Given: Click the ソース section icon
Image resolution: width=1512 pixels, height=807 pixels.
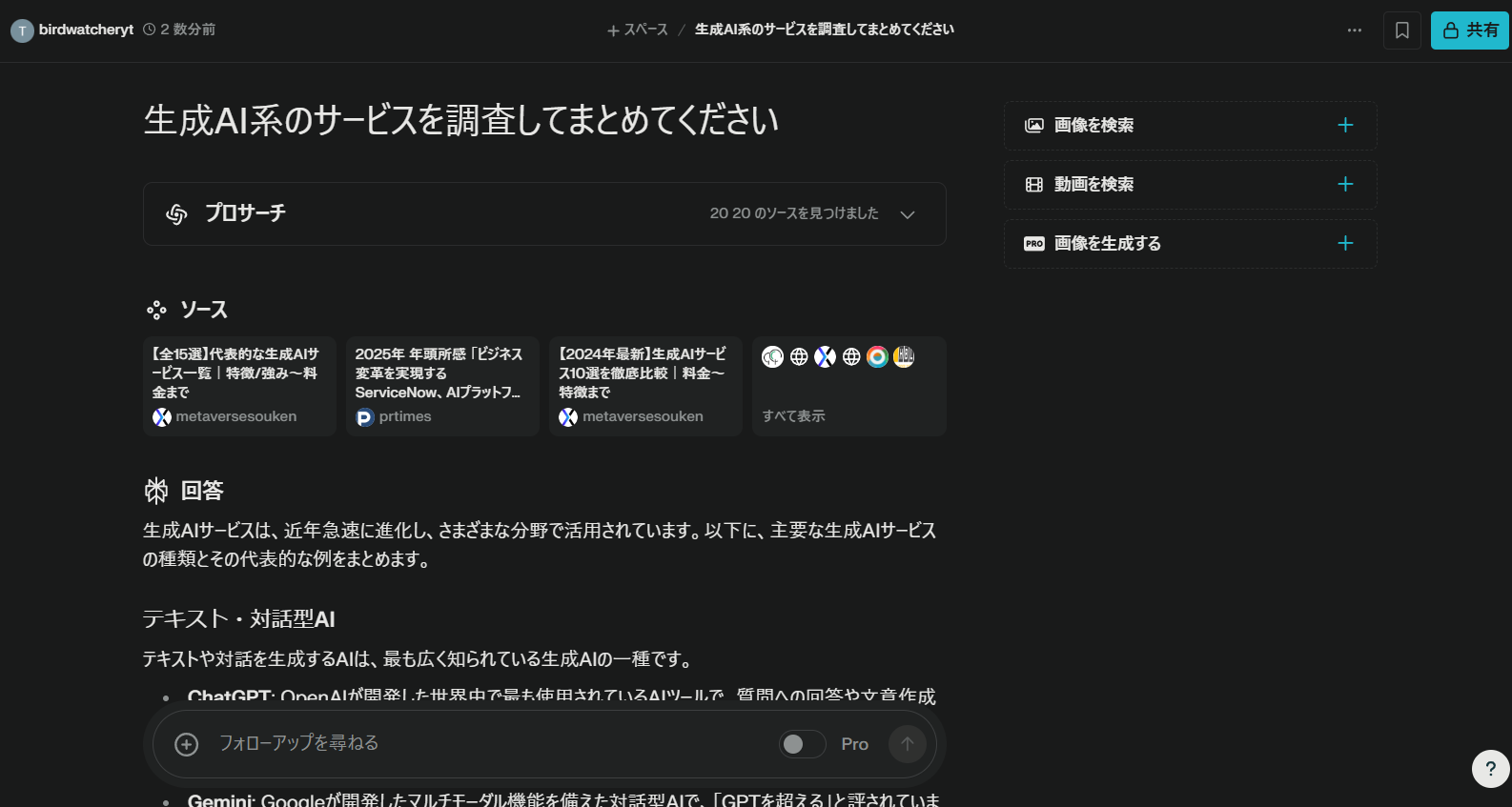Looking at the screenshot, I should pos(156,310).
